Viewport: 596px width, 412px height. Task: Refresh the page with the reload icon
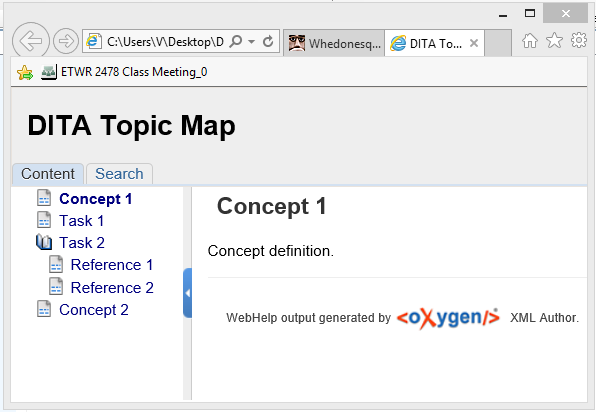pos(268,41)
